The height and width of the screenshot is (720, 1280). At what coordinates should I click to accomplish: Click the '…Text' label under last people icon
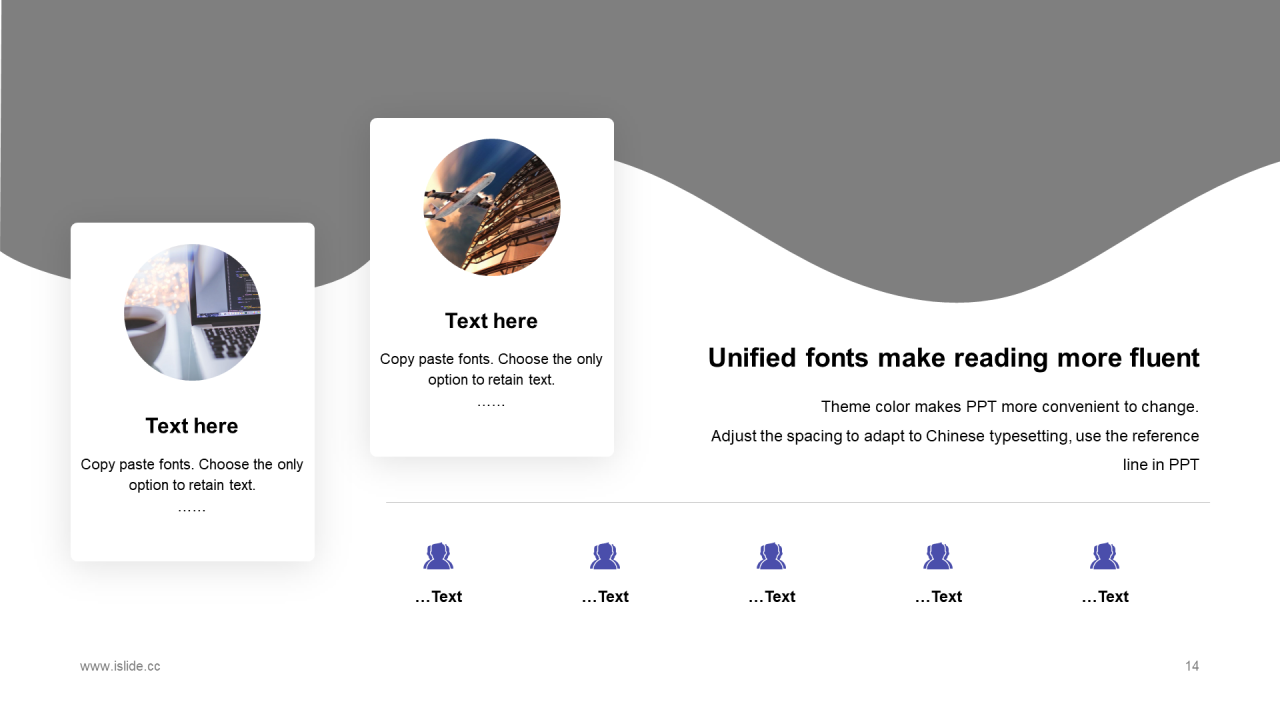[1104, 597]
